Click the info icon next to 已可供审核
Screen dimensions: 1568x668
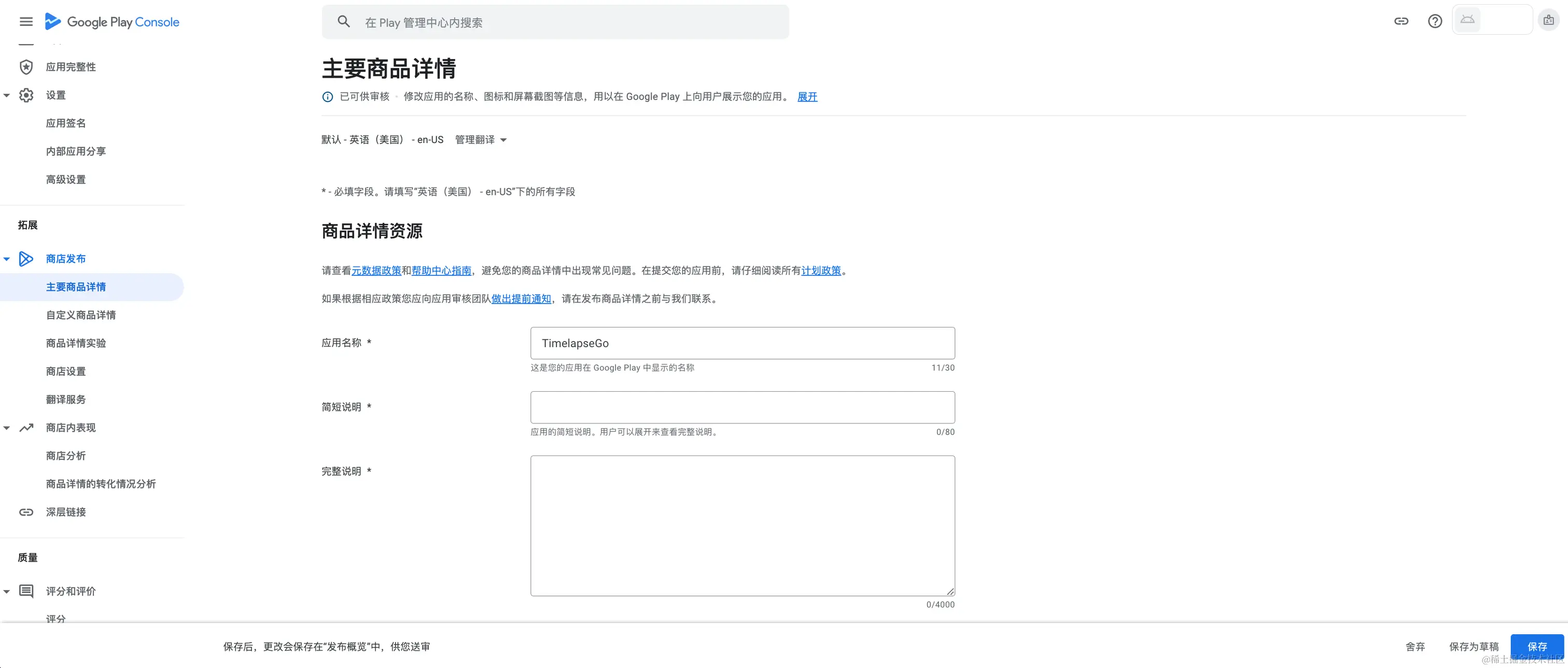(328, 97)
